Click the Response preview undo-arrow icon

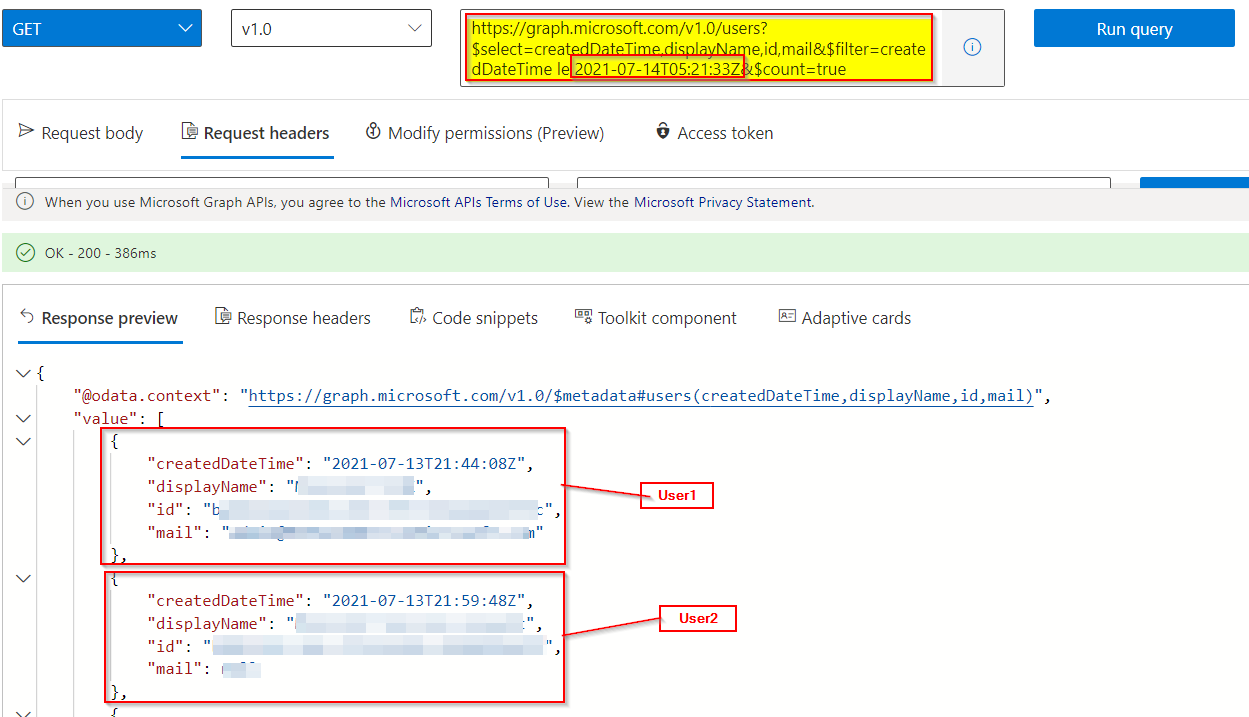28,316
